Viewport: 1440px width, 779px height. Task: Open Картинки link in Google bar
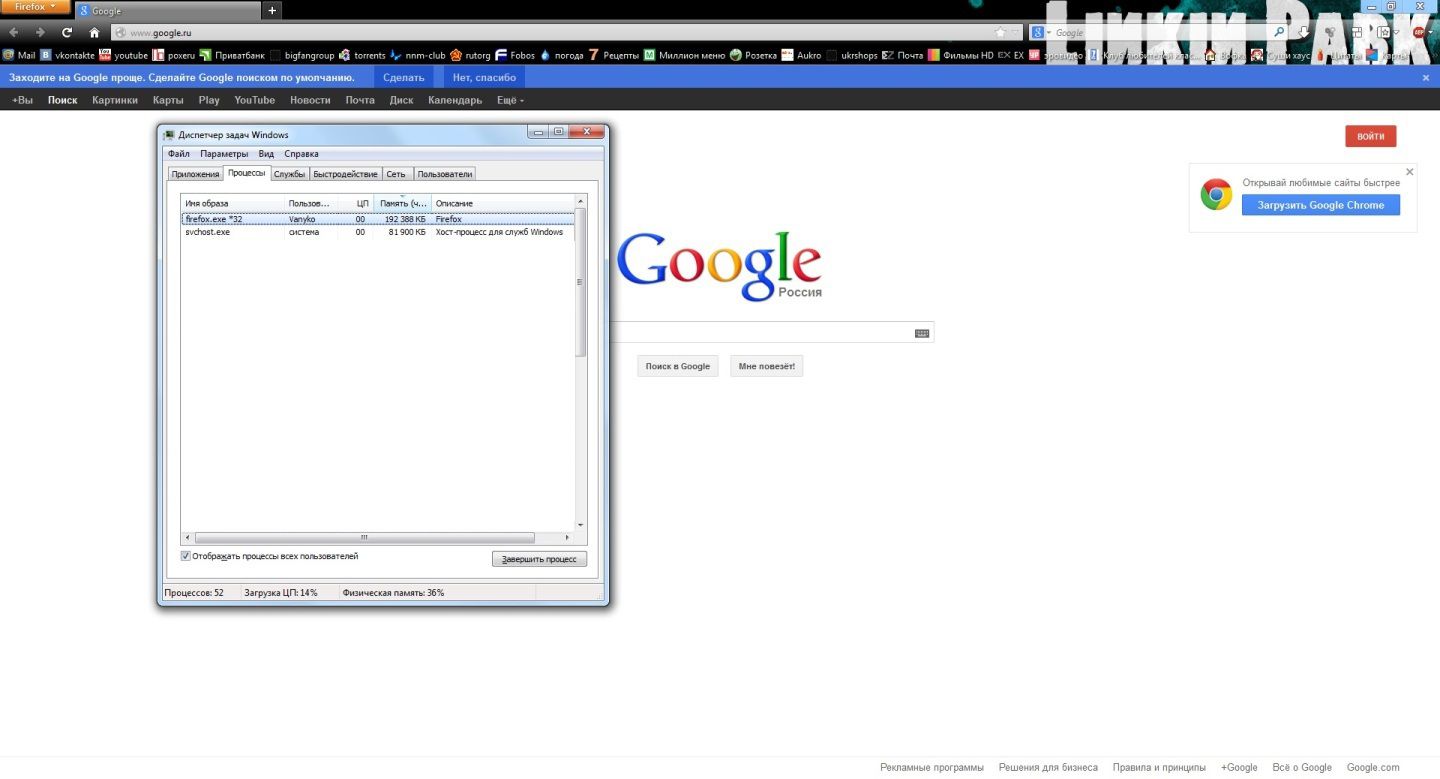[115, 100]
